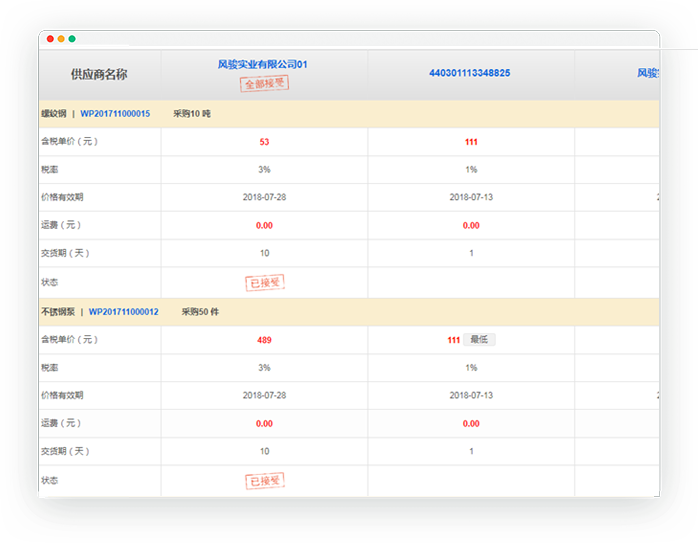Viewport: 698px width, 543px height.
Task: Select 不锈钢泵 delivery days 1
Action: pos(471,451)
